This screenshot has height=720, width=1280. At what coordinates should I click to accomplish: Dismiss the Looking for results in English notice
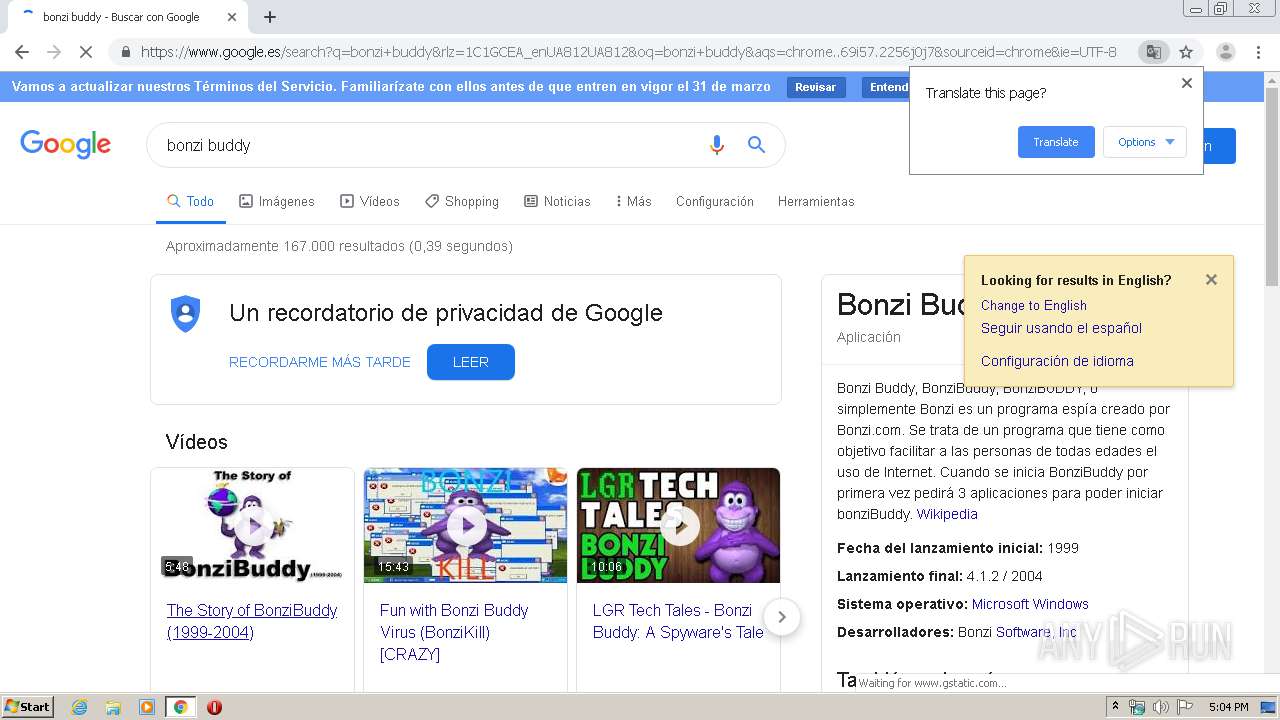pos(1211,280)
